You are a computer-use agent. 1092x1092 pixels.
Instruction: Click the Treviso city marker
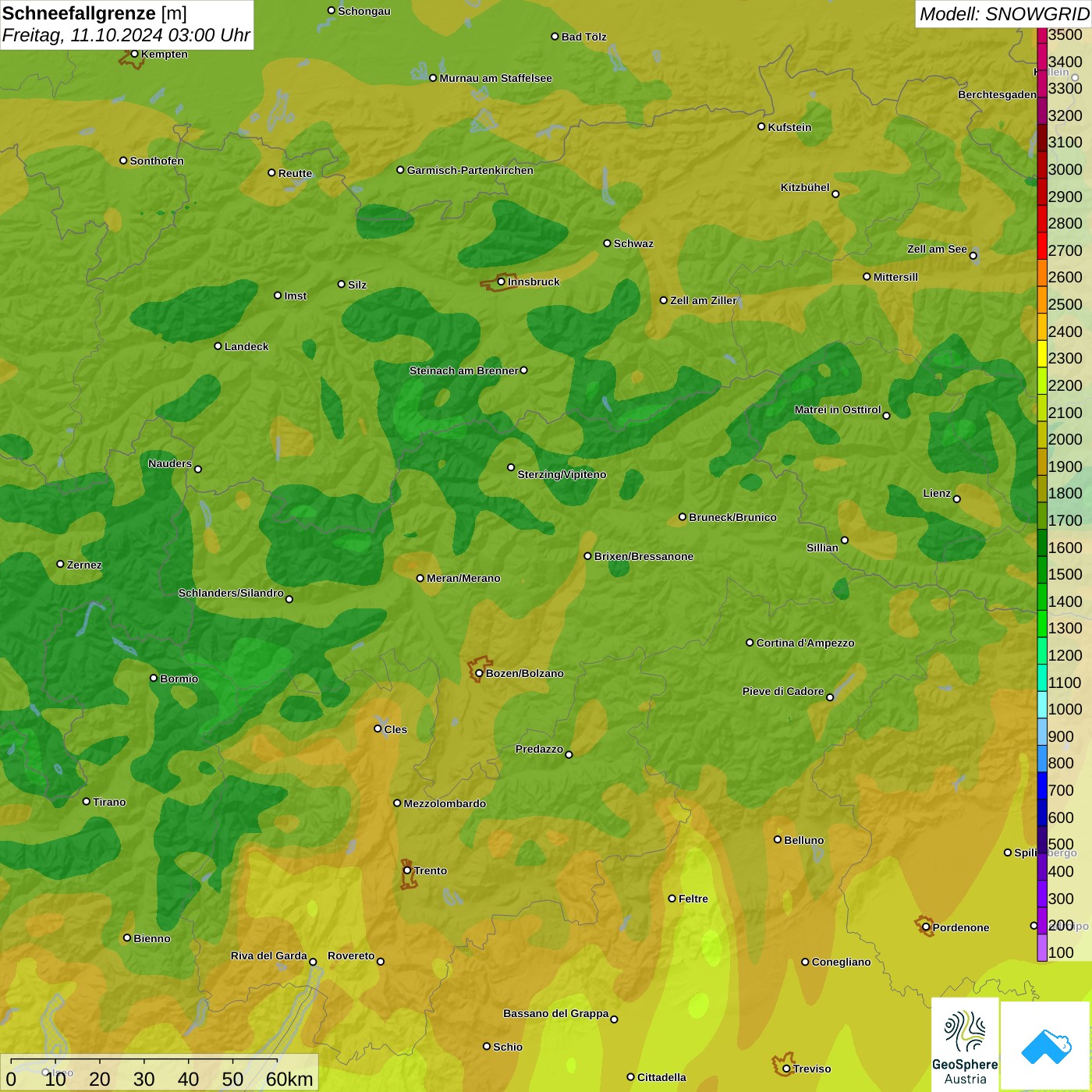pos(786,1069)
